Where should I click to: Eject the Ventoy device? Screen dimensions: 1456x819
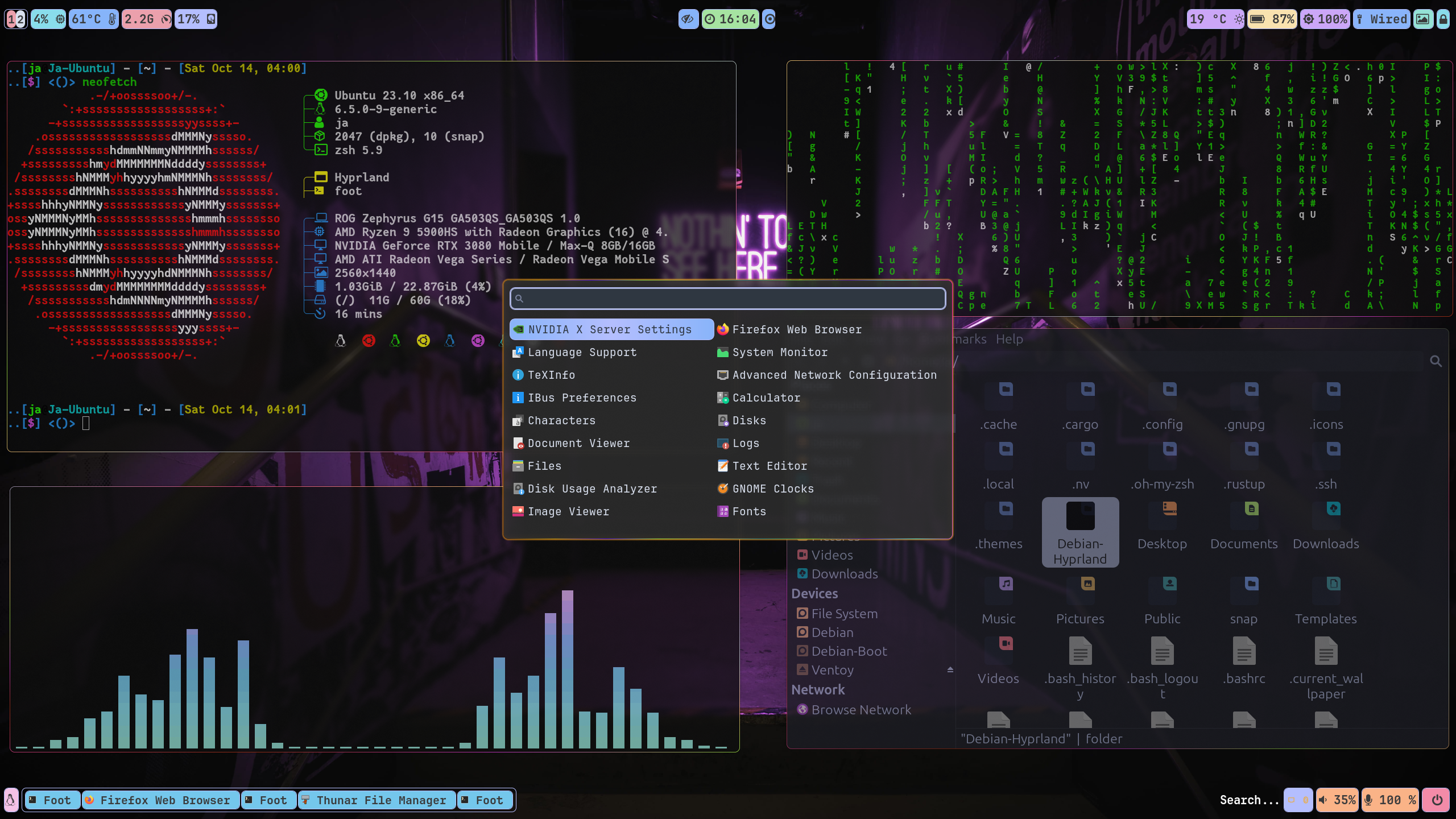tap(950, 670)
